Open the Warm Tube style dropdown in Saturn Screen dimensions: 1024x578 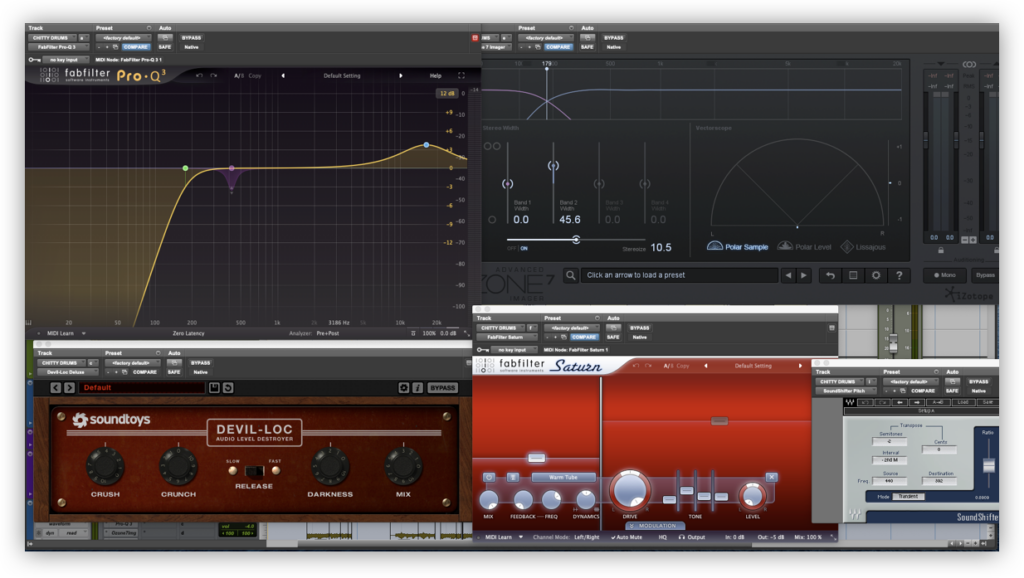pos(564,477)
